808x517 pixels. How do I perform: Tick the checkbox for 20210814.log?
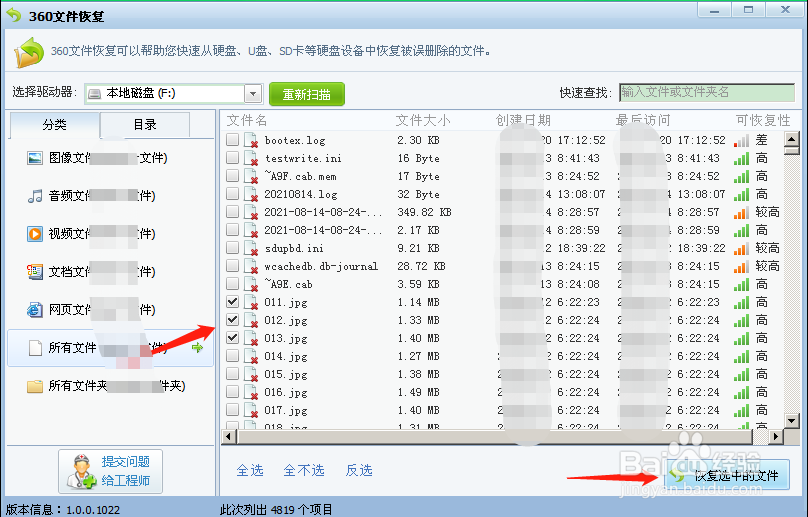[x=232, y=194]
